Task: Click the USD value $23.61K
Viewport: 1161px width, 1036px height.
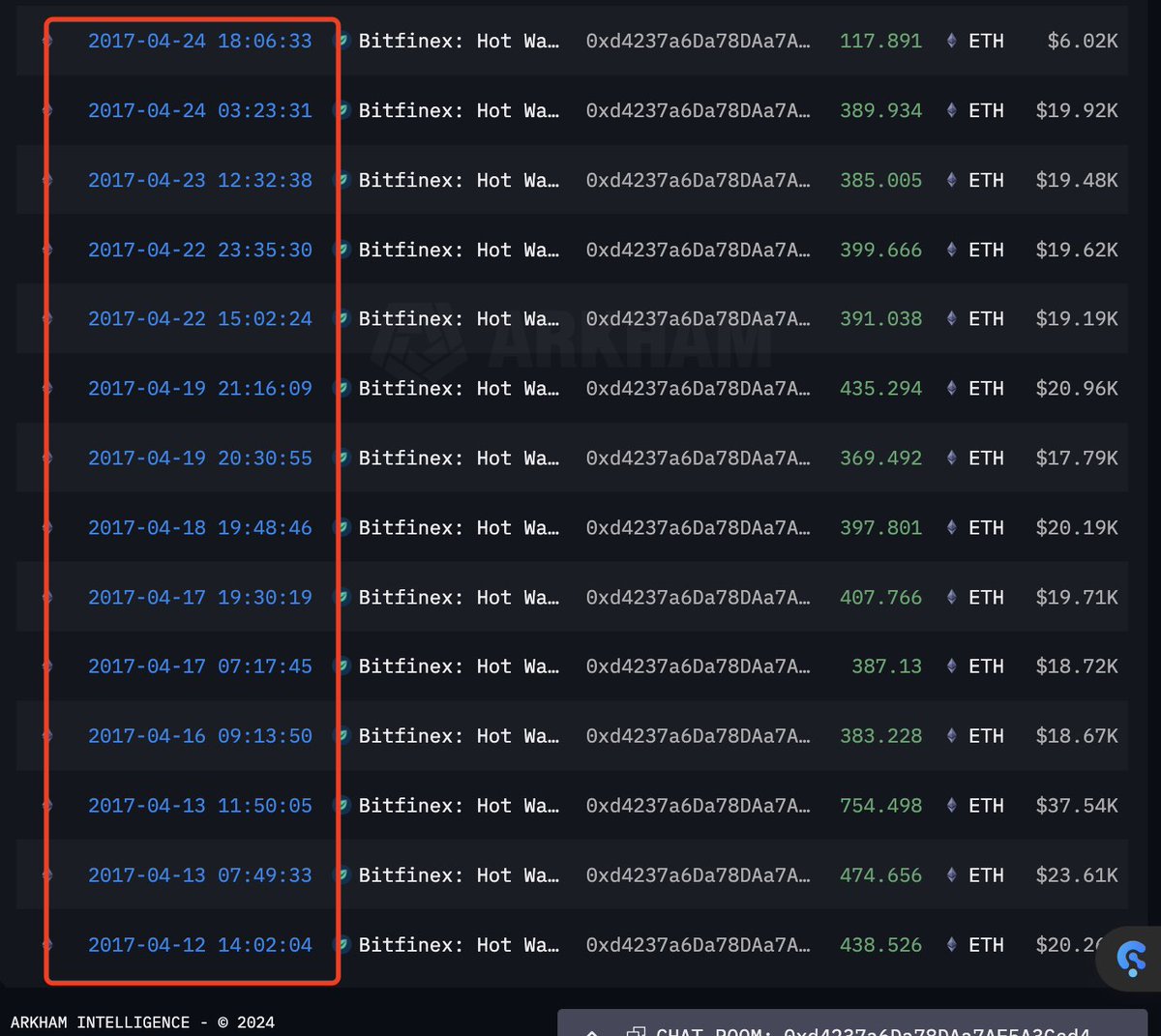Action: pyautogui.click(x=1077, y=874)
